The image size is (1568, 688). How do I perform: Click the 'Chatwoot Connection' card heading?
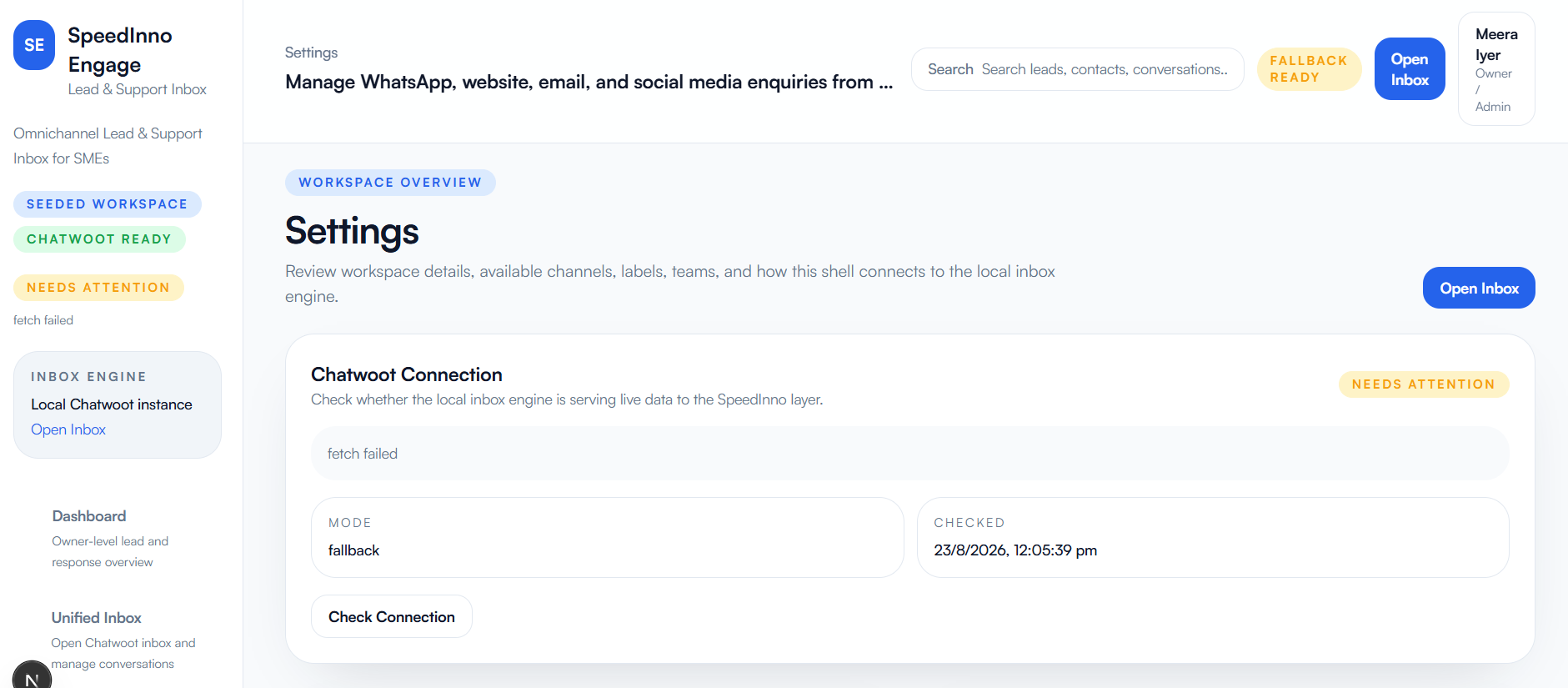(x=407, y=374)
